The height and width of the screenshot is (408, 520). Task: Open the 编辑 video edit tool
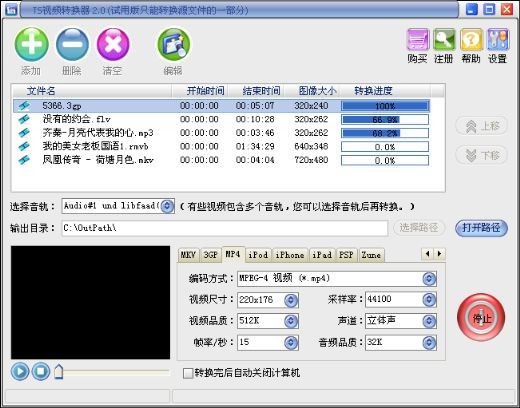click(173, 44)
